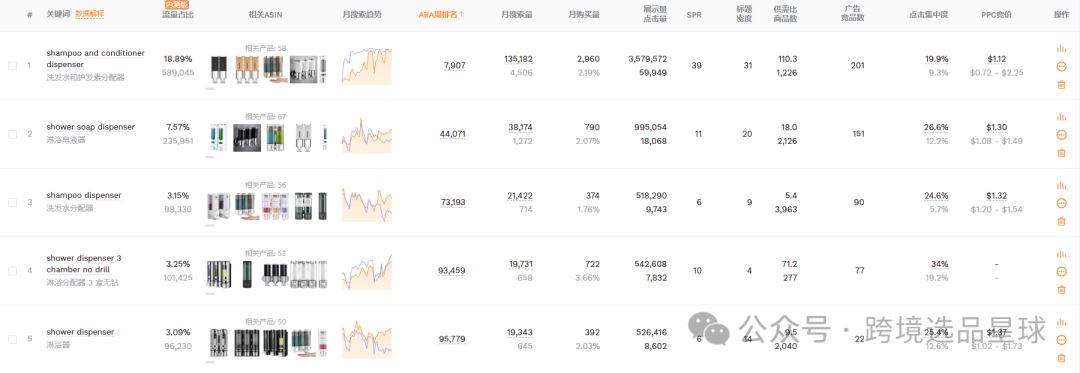The height and width of the screenshot is (373, 1080).
Task: Check the shampoo dispenser row checkbox
Action: 12,202
